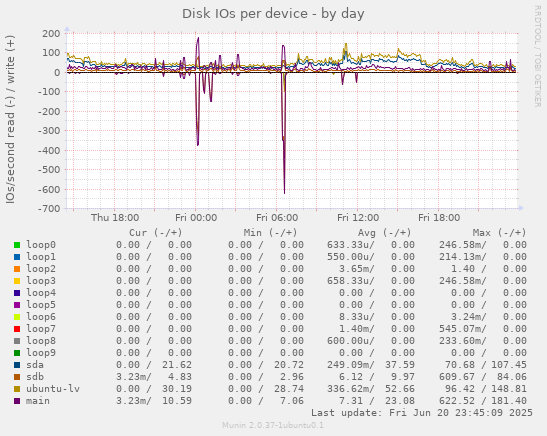This screenshot has width=547, height=436.
Task: Click the Fri 00:00 x-axis label
Action: (196, 218)
